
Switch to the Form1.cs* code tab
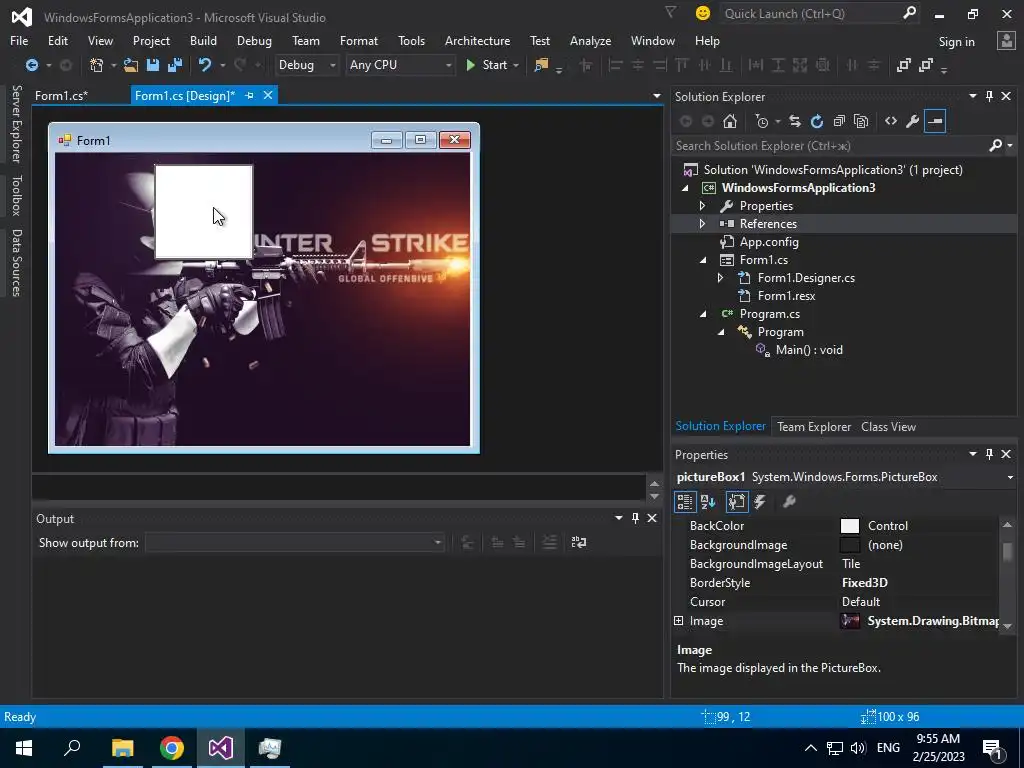coord(61,96)
